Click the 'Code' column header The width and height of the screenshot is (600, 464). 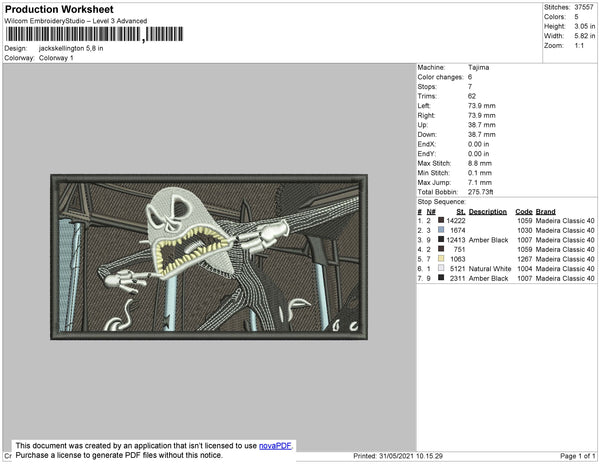[x=524, y=212]
